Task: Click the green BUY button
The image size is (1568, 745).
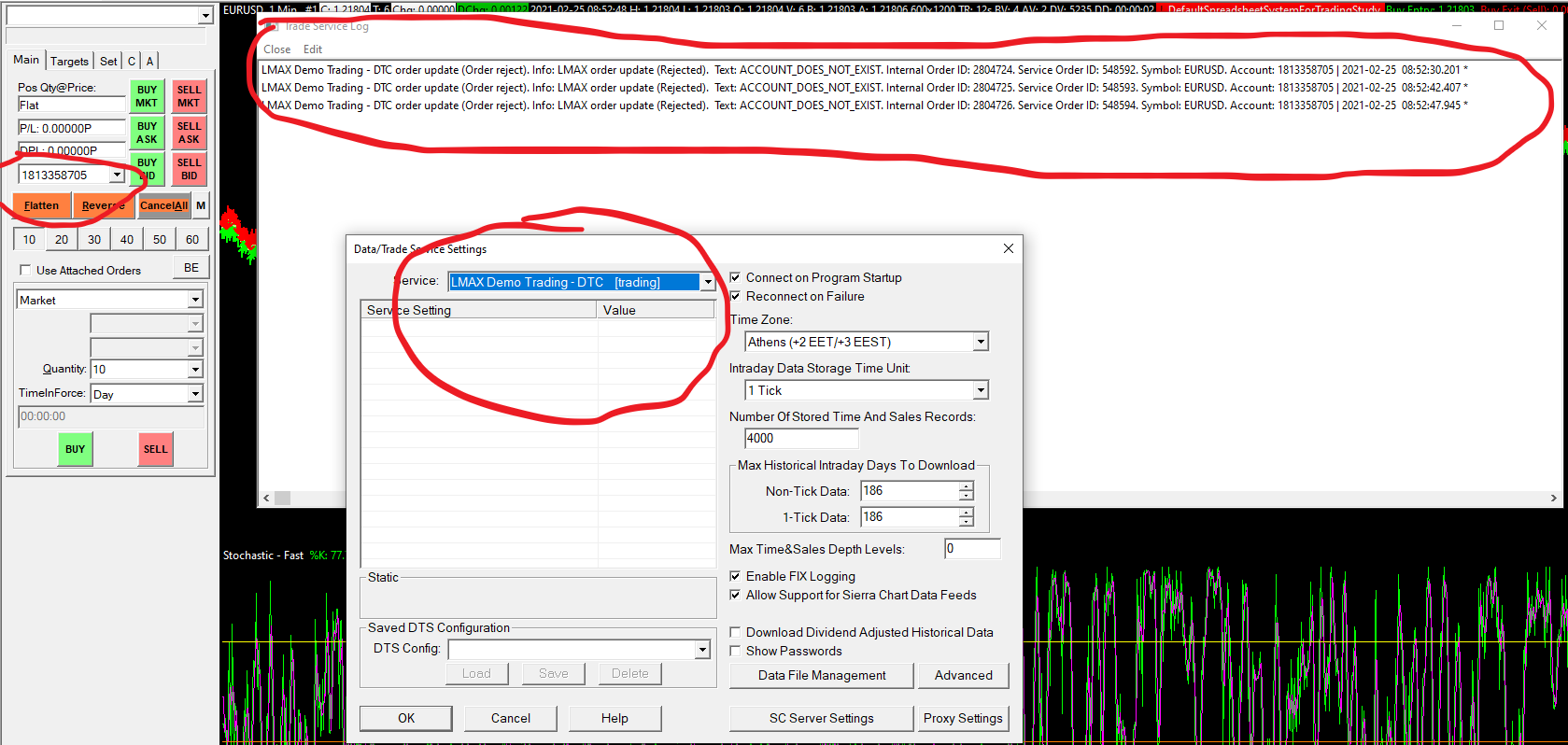Action: pyautogui.click(x=75, y=449)
